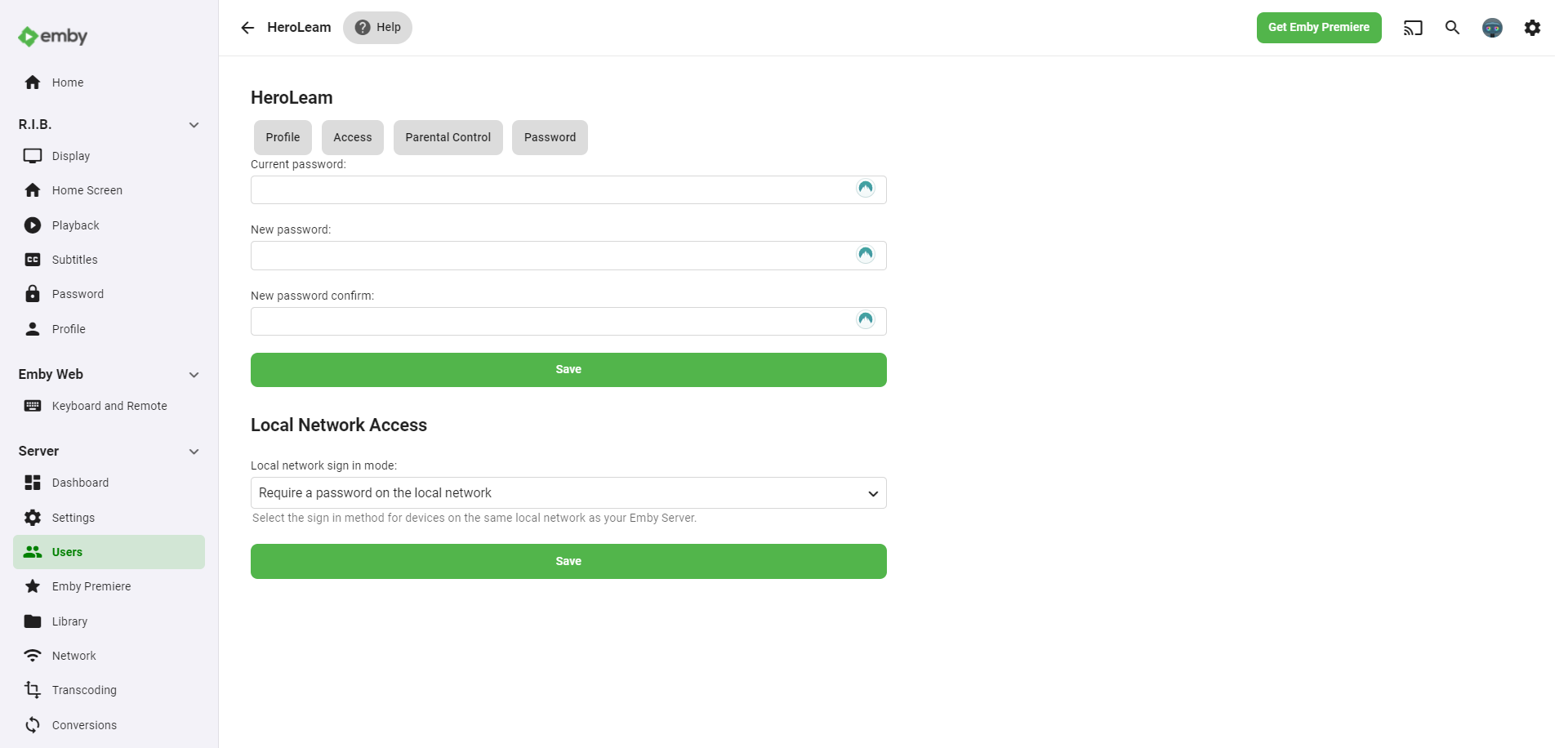Click the Password lock icon in sidebar
Image resolution: width=1568 pixels, height=748 pixels.
(33, 294)
